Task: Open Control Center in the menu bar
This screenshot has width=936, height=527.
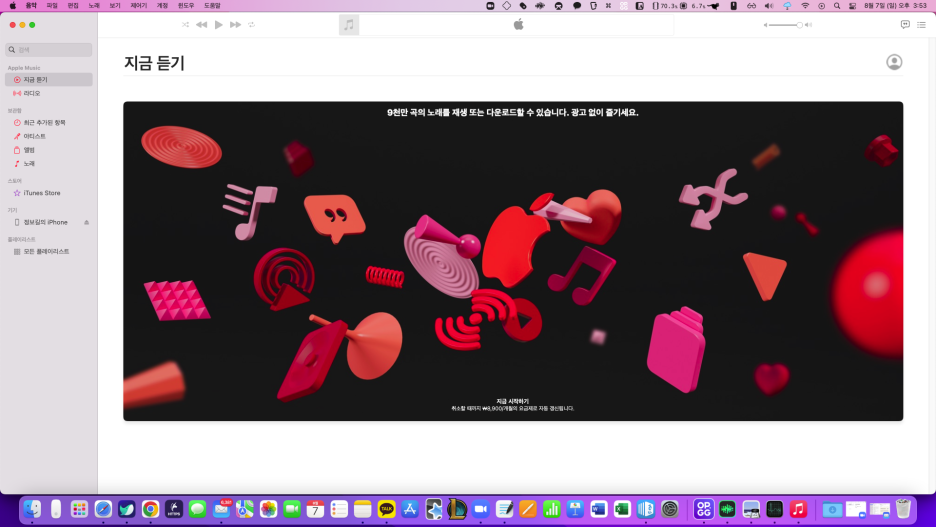Action: [x=852, y=5]
